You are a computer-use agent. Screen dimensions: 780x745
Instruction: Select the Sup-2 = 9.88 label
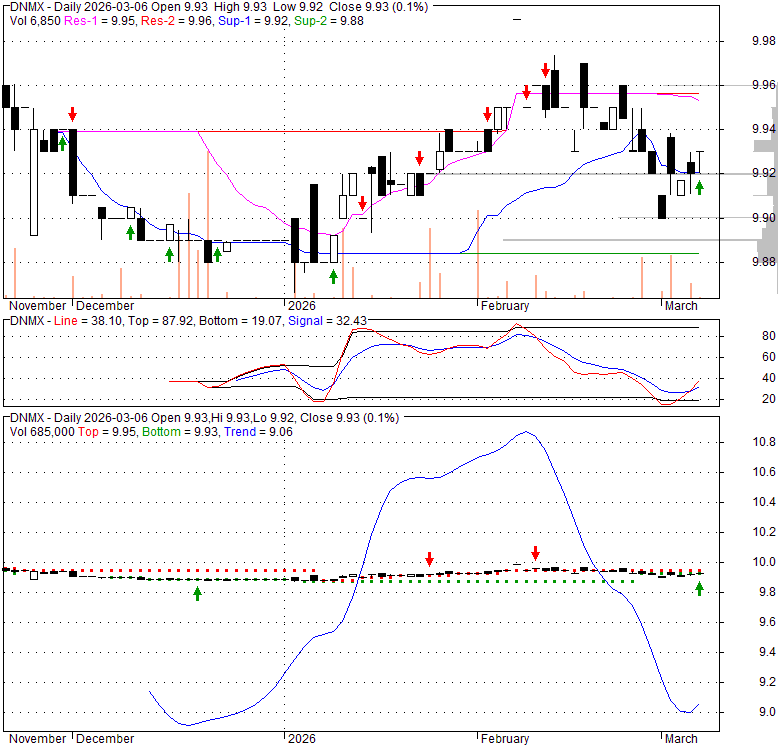[x=329, y=21]
